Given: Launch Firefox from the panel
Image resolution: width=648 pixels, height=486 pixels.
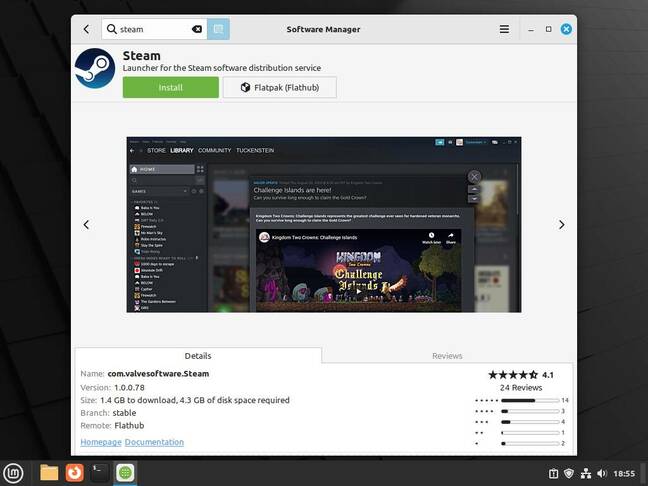Looking at the screenshot, I should [74, 473].
